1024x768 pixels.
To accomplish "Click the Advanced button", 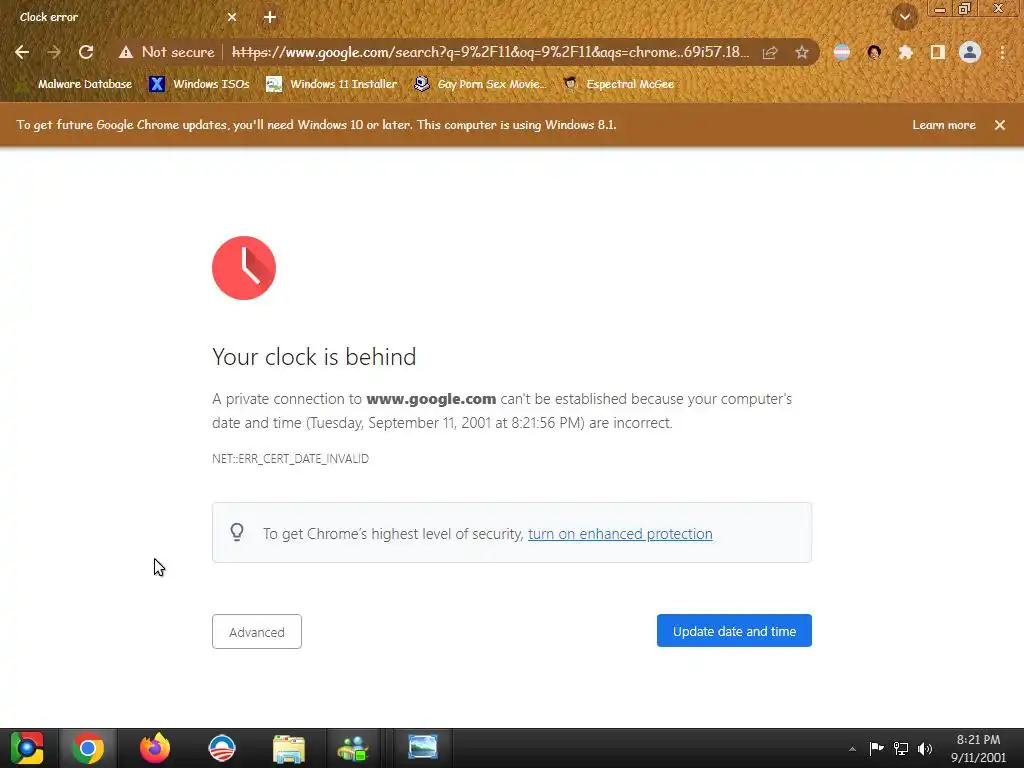I will 257,632.
